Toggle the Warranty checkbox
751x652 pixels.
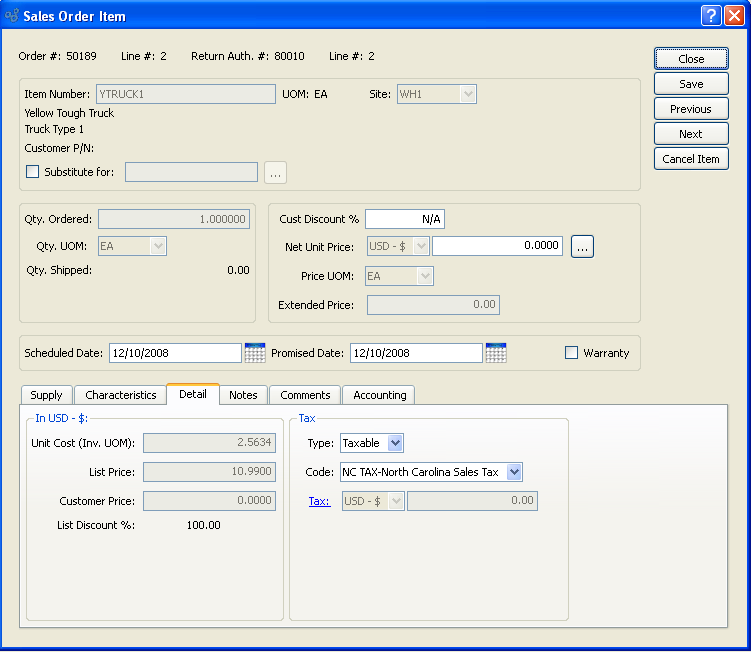(572, 353)
